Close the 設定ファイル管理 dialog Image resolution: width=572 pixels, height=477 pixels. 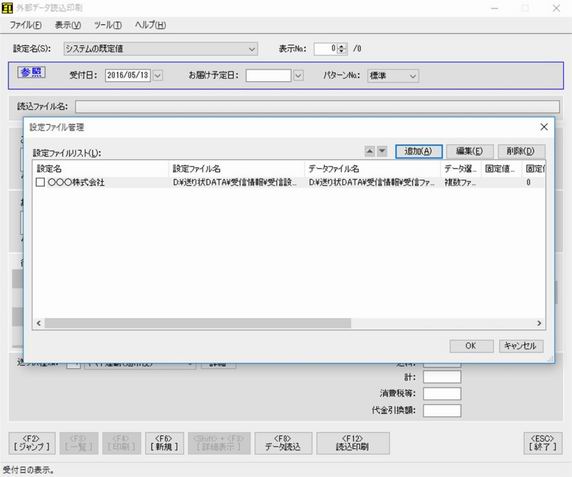click(544, 127)
